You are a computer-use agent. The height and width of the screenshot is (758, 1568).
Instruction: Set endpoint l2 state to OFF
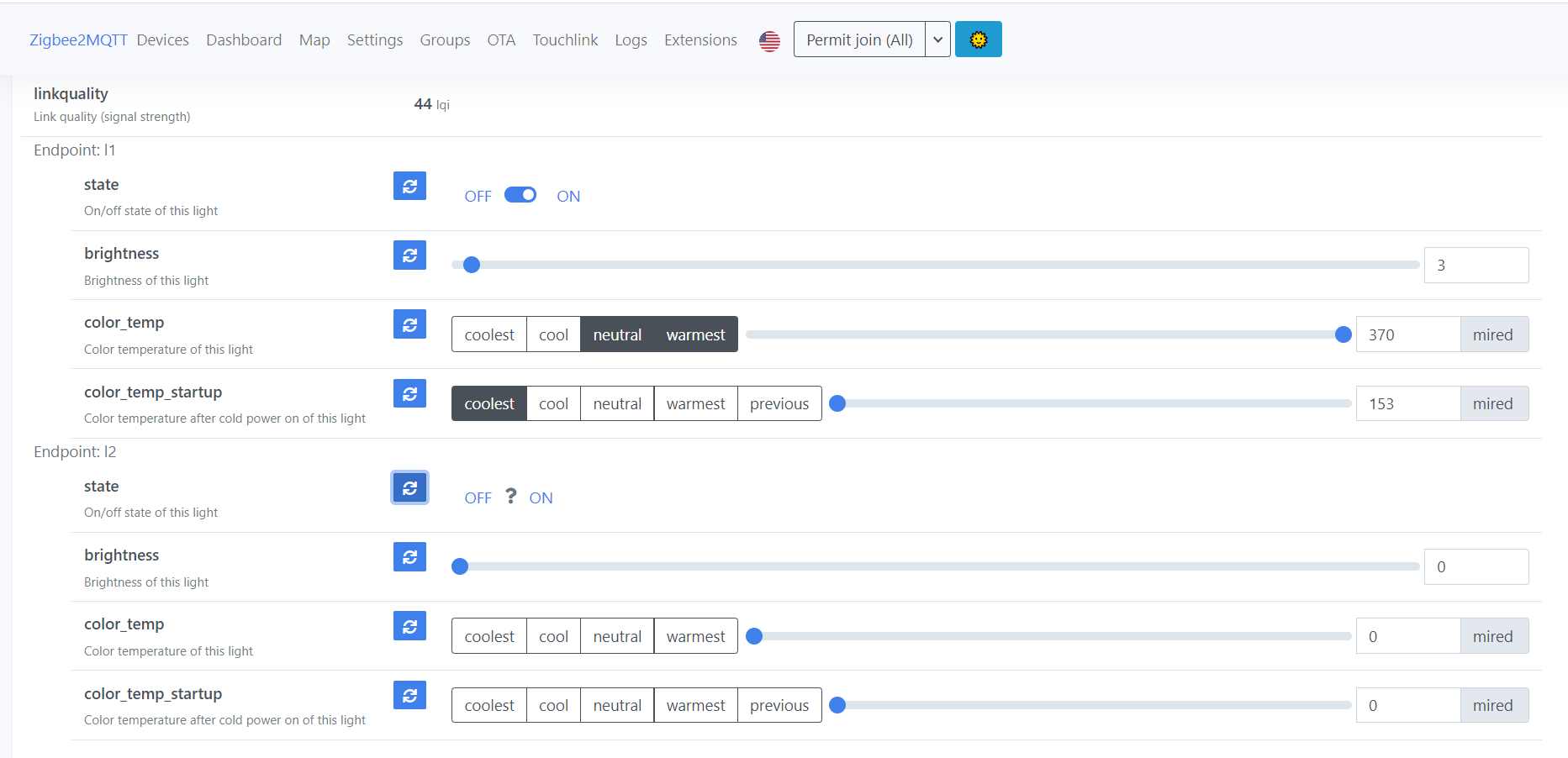pyautogui.click(x=478, y=497)
